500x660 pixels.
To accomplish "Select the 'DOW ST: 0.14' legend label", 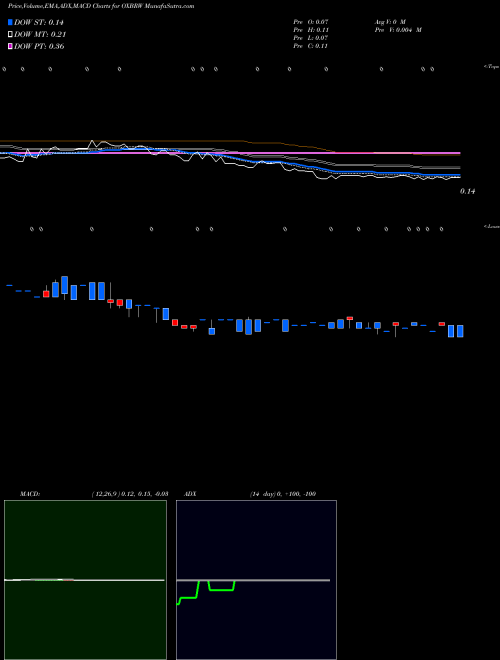I will pyautogui.click(x=39, y=22).
